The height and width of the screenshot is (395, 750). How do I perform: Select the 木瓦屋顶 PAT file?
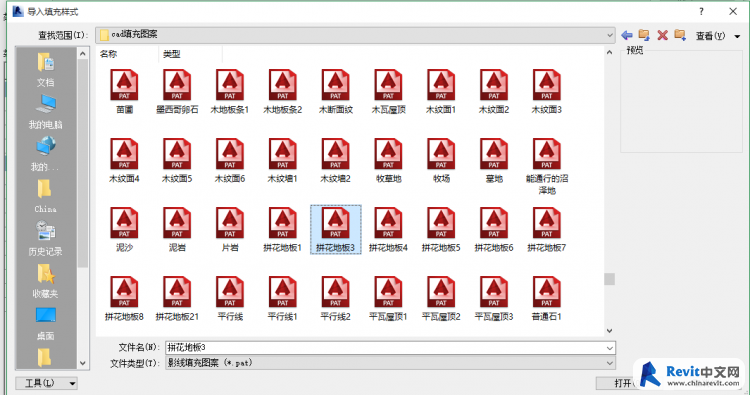coord(388,91)
